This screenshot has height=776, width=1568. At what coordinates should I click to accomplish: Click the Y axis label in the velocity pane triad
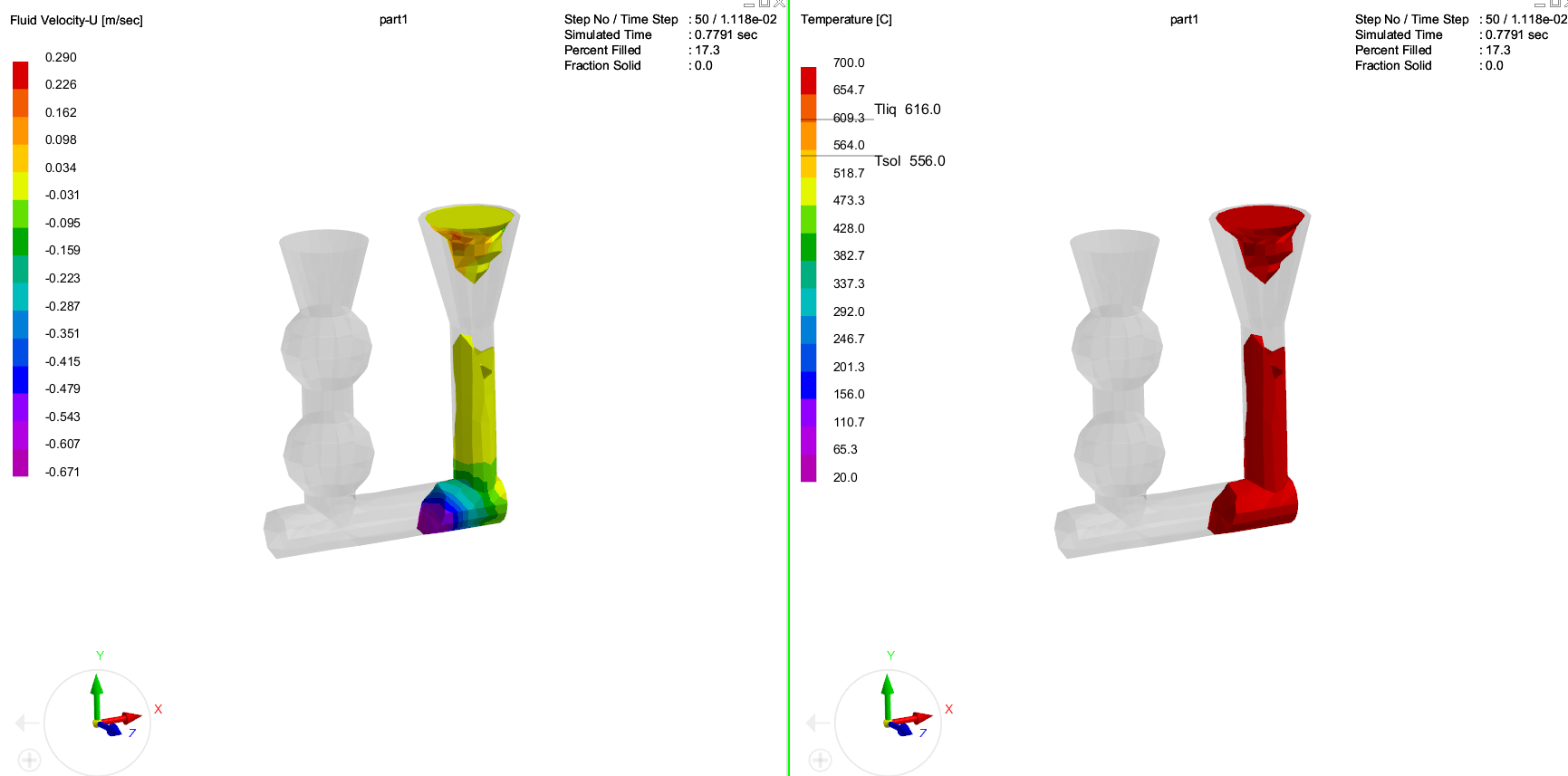tap(100, 656)
